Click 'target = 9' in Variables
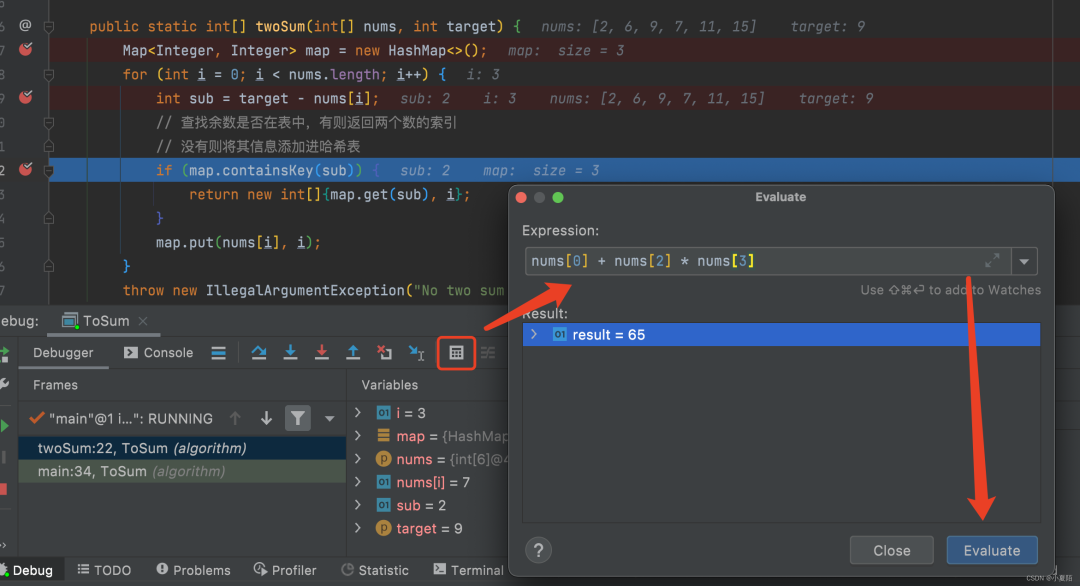This screenshot has width=1080, height=586. (429, 528)
